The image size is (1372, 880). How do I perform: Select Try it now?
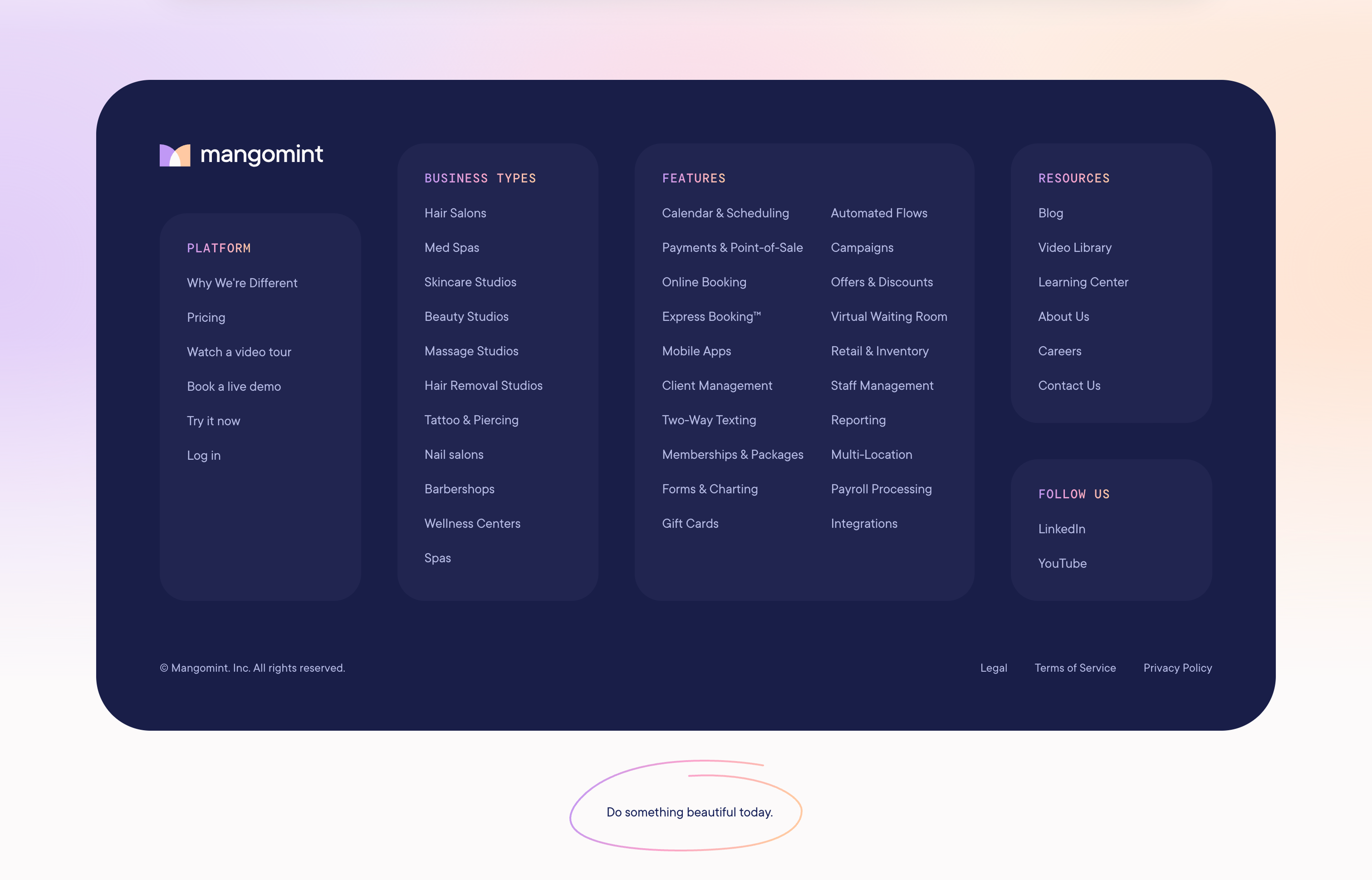(214, 421)
